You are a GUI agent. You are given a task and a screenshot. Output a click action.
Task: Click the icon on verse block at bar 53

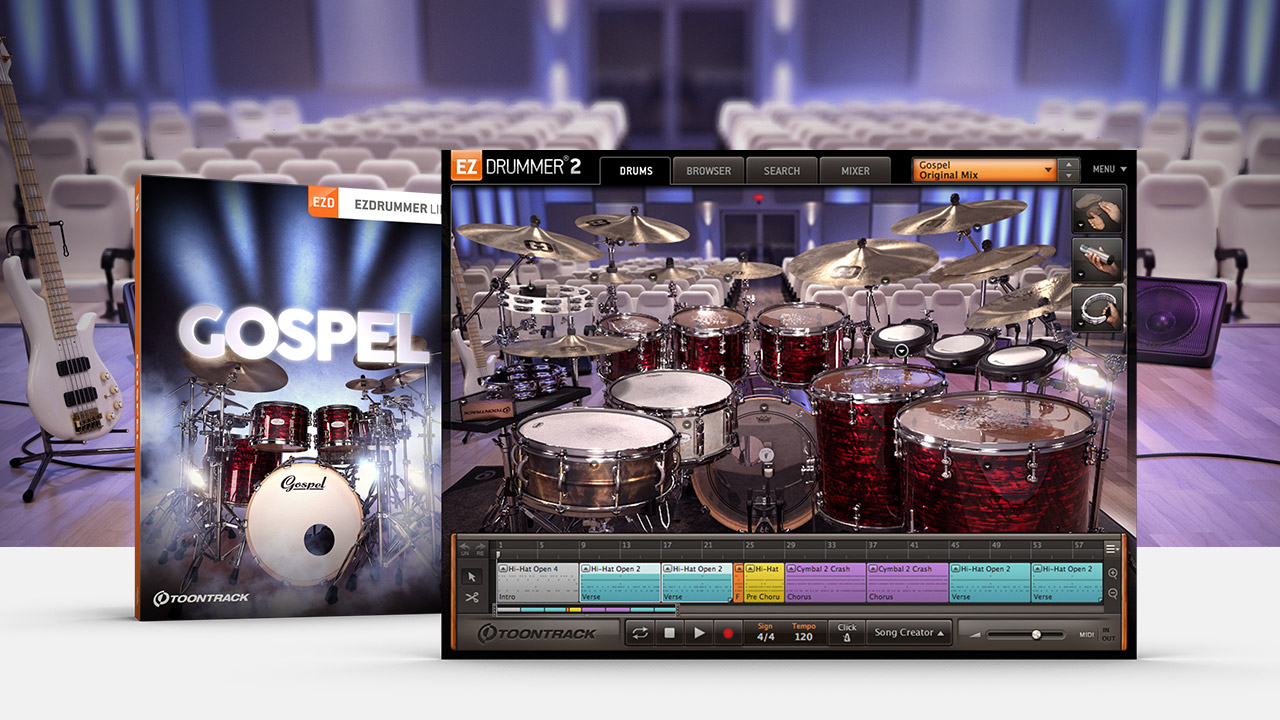(1037, 569)
